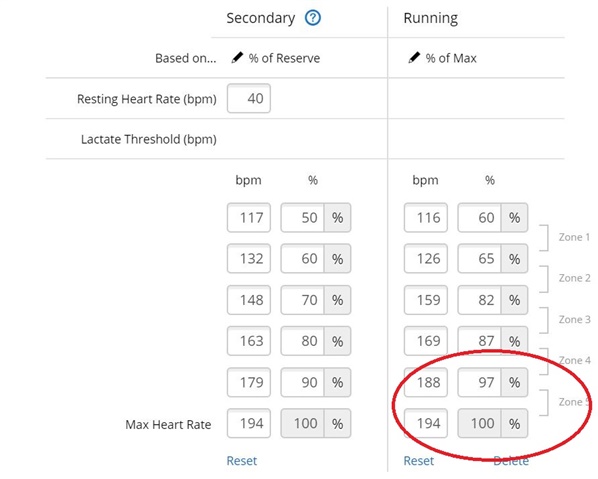
Task: Click the Resting Heart Rate field
Action: pyautogui.click(x=249, y=98)
